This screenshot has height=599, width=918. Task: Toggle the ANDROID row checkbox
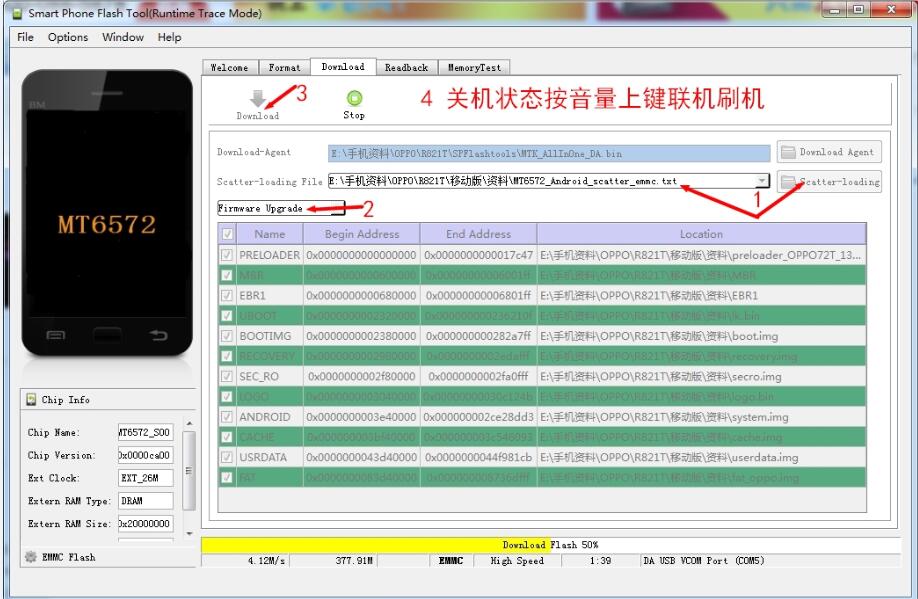pos(227,417)
